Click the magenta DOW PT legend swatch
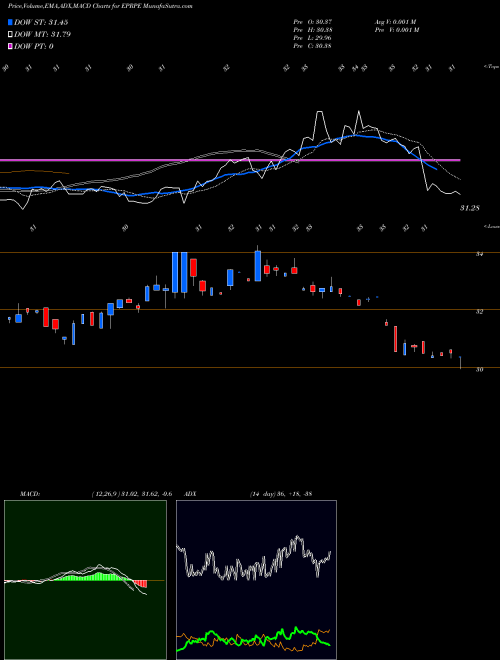This screenshot has height=660, width=500. pyautogui.click(x=11, y=46)
